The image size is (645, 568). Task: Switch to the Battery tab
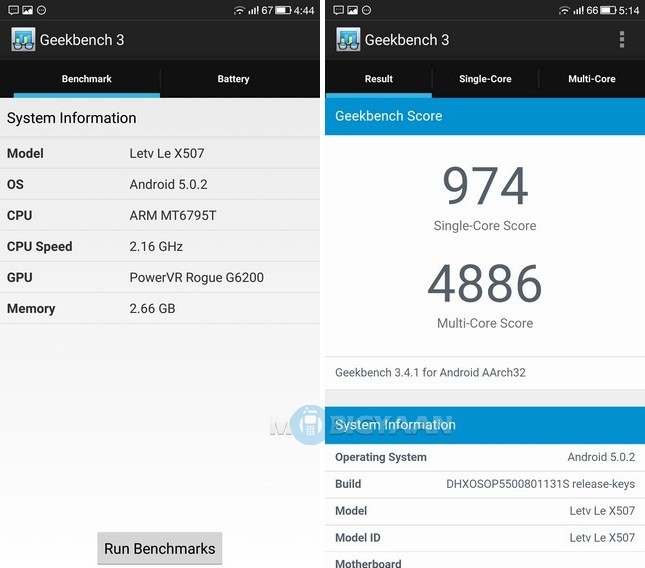pos(233,79)
